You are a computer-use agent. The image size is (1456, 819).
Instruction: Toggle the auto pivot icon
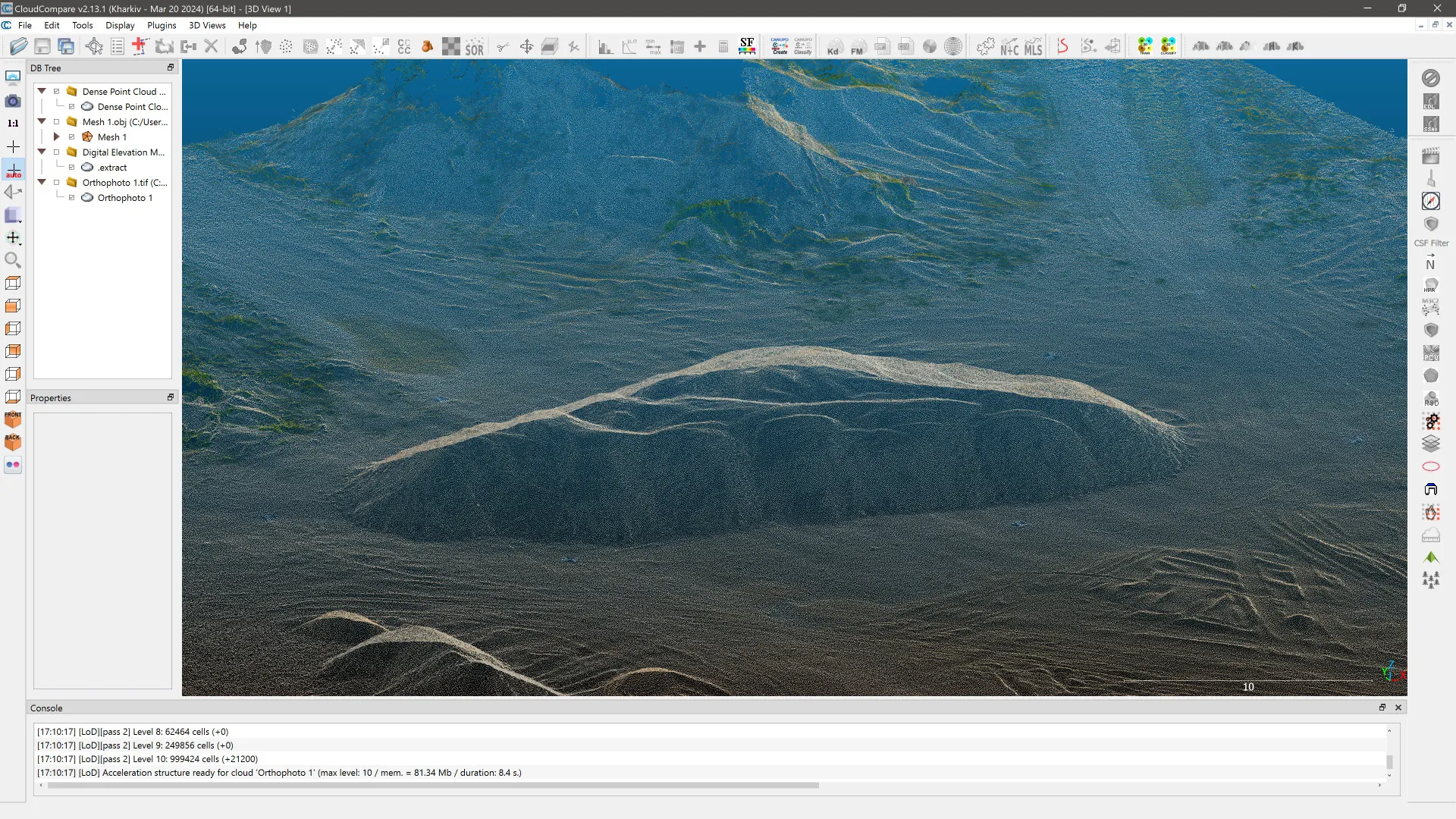pos(13,169)
